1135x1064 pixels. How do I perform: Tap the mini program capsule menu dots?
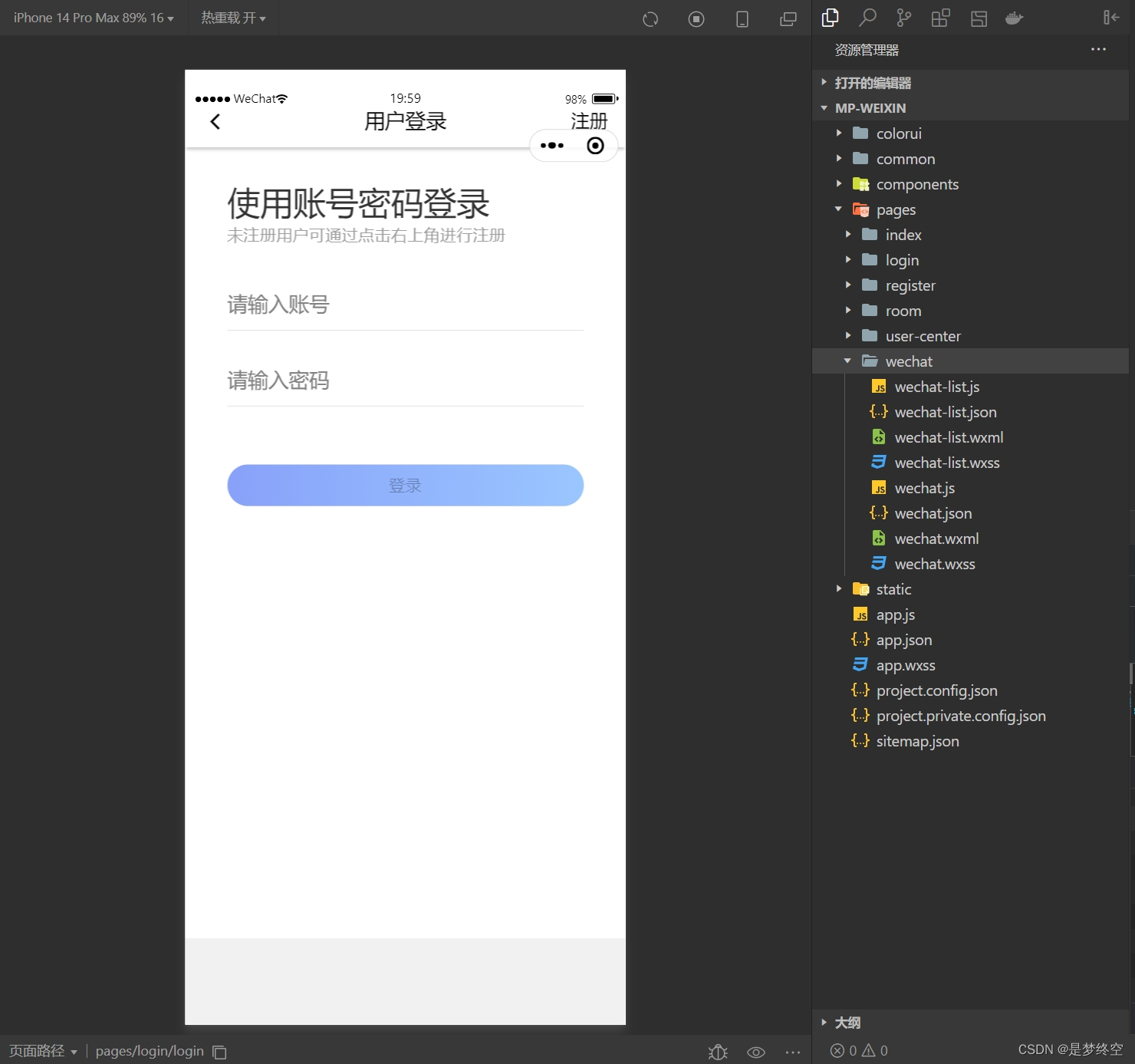click(x=552, y=146)
